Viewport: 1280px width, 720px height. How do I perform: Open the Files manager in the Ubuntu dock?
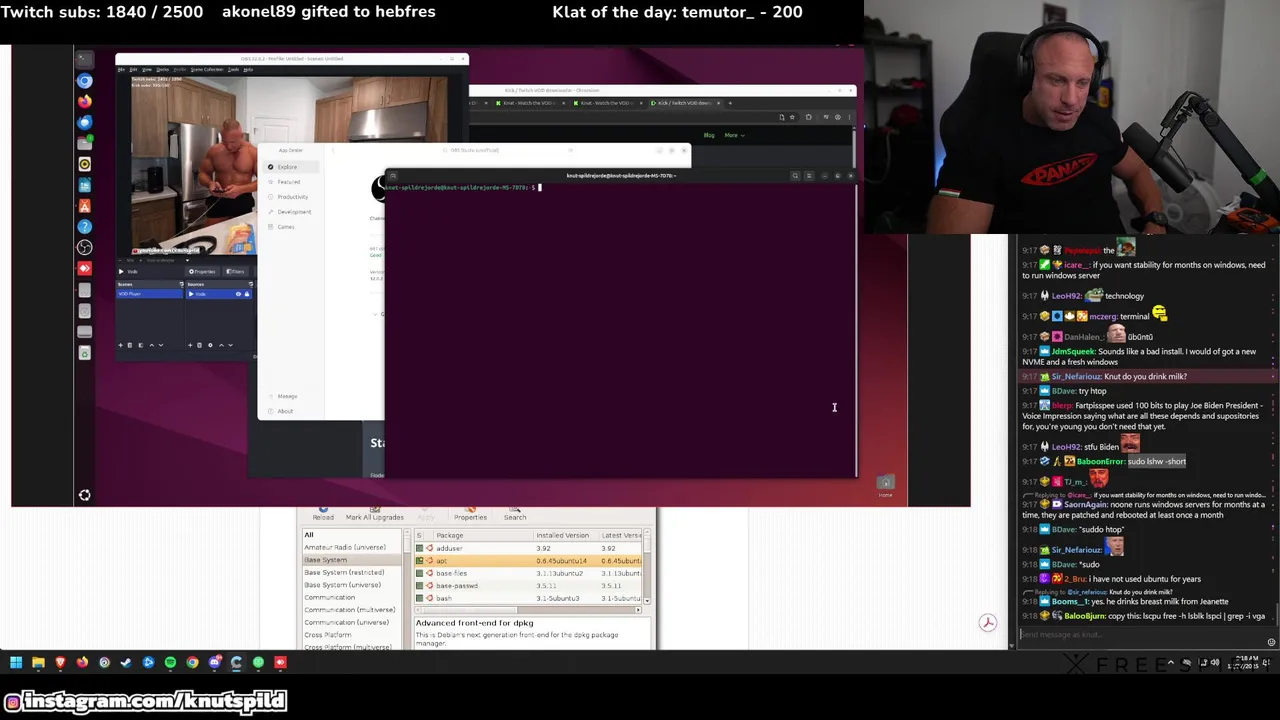85,143
